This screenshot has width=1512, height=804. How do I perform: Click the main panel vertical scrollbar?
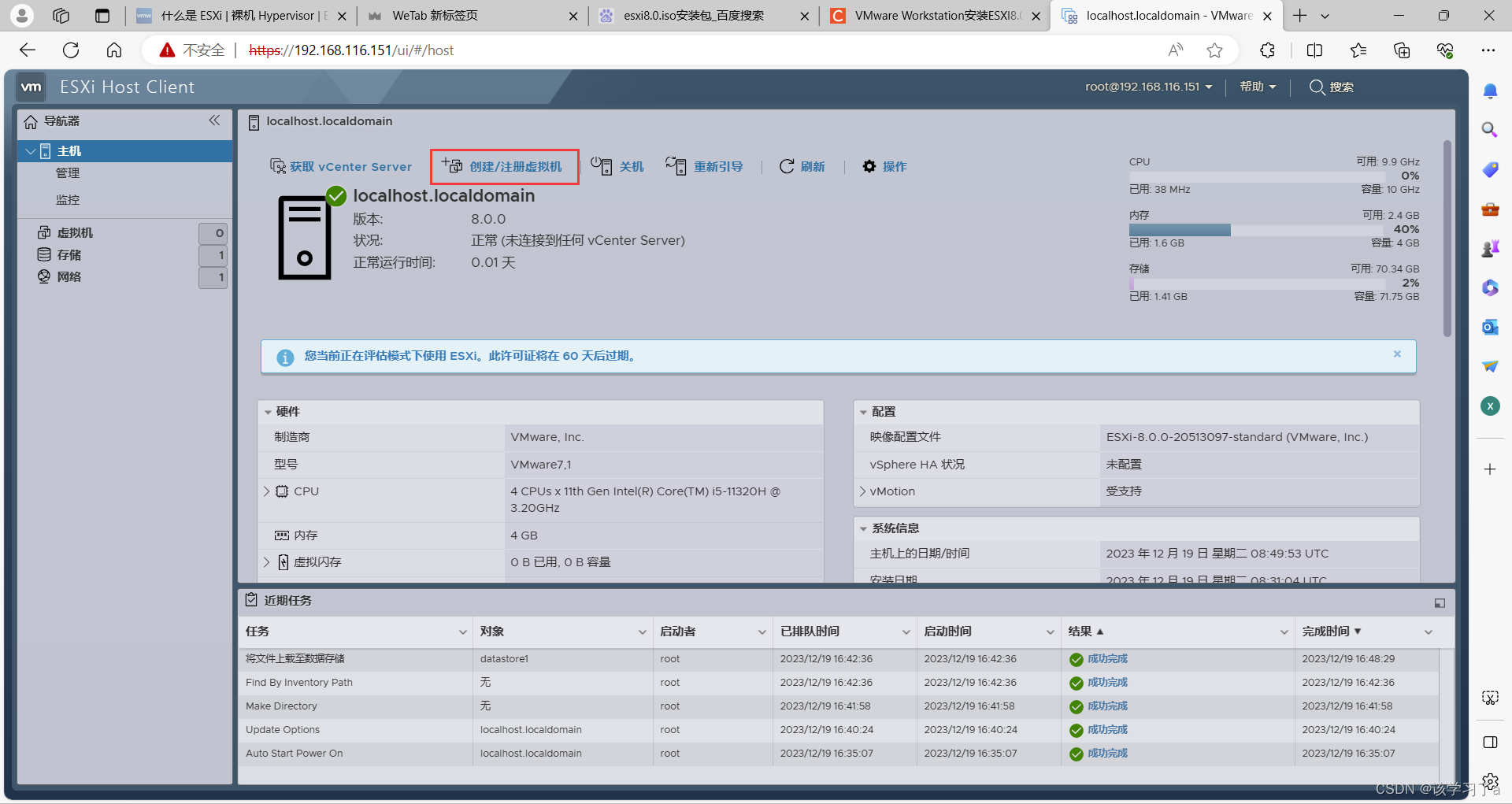[1447, 239]
